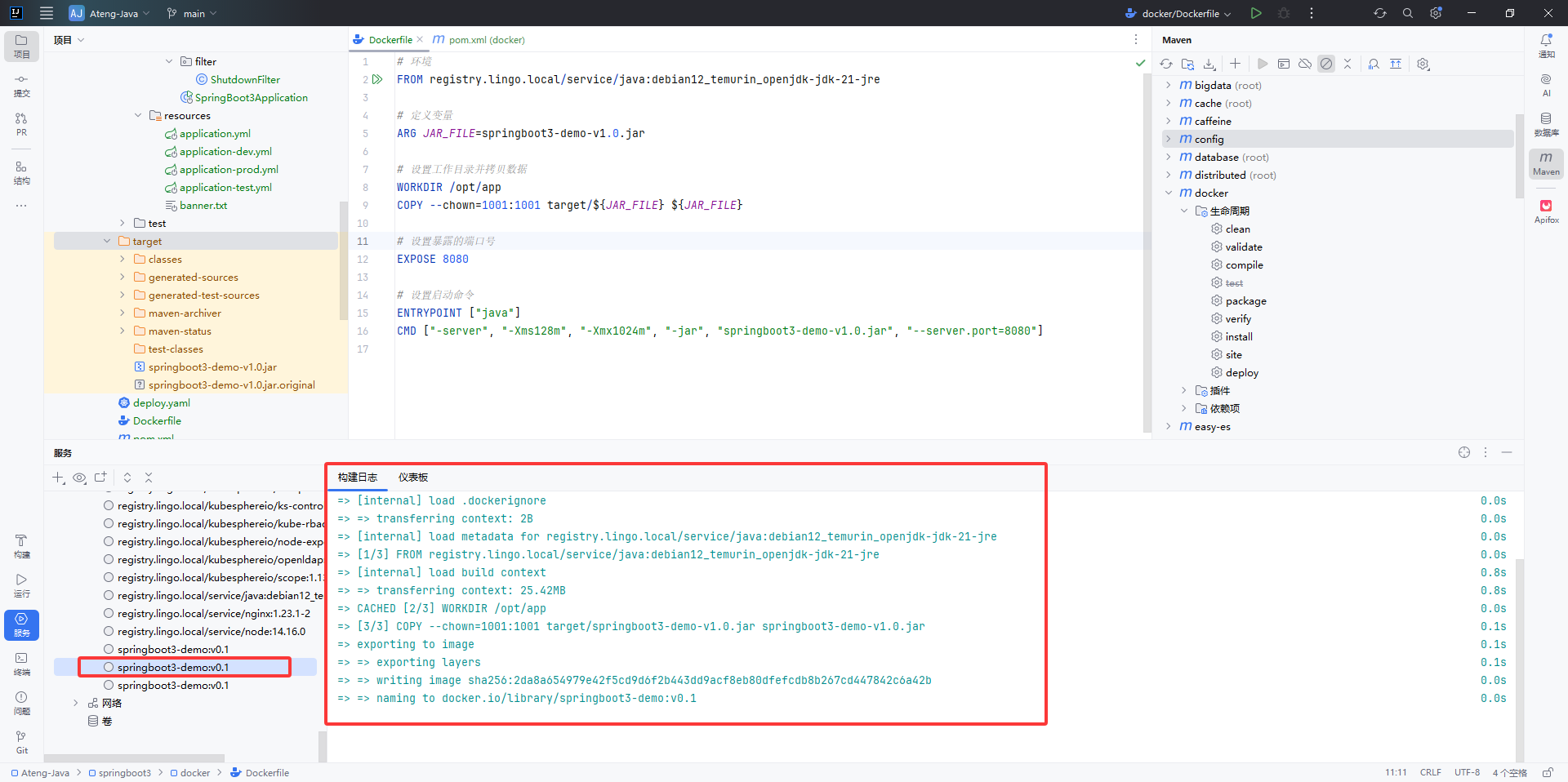Click the eye view options icon in Services
The width and height of the screenshot is (1568, 782).
point(79,478)
